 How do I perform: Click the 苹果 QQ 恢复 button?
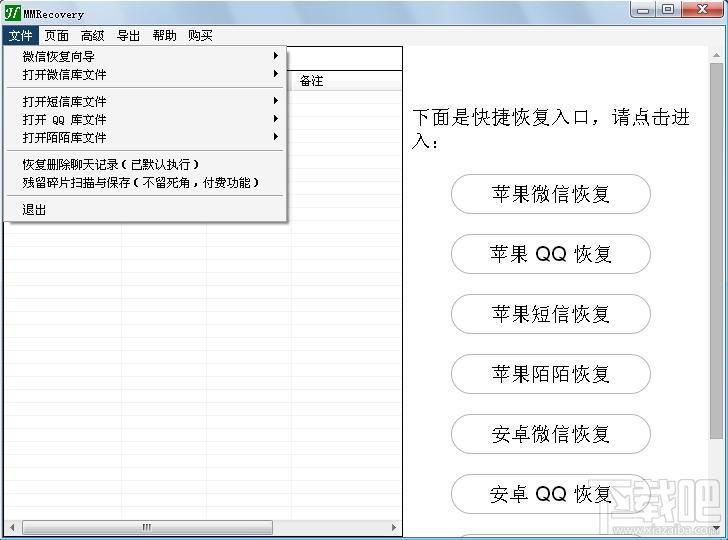551,254
